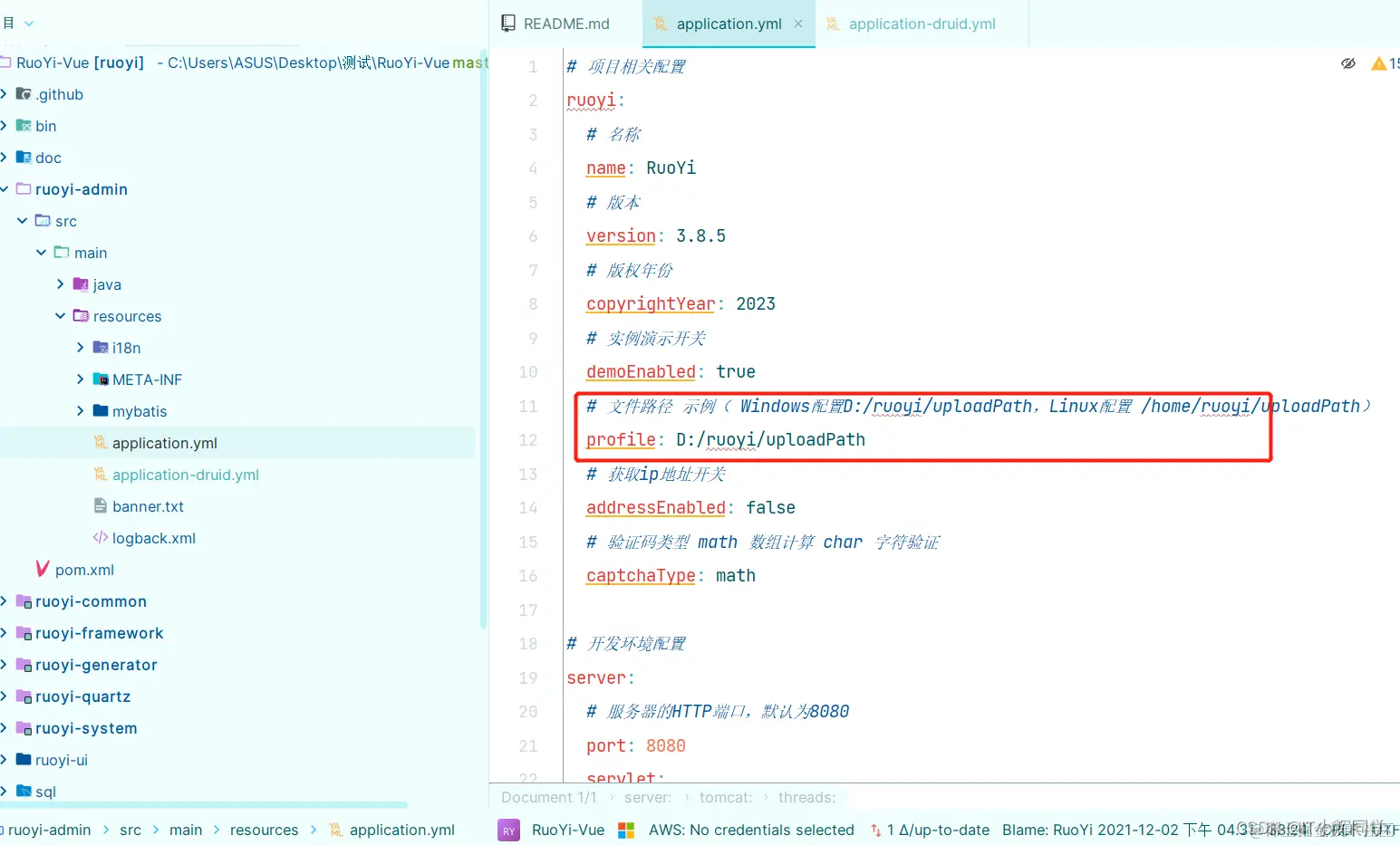This screenshot has height=845, width=1400.
Task: Expand the java folder
Action: click(61, 284)
